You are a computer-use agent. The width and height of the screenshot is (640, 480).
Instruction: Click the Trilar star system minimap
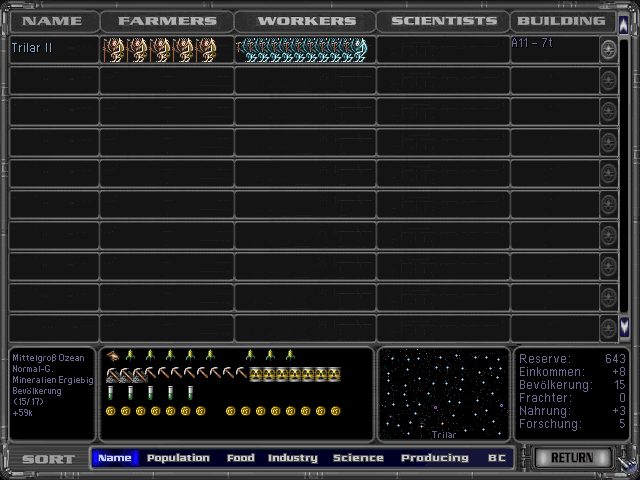pyautogui.click(x=443, y=394)
